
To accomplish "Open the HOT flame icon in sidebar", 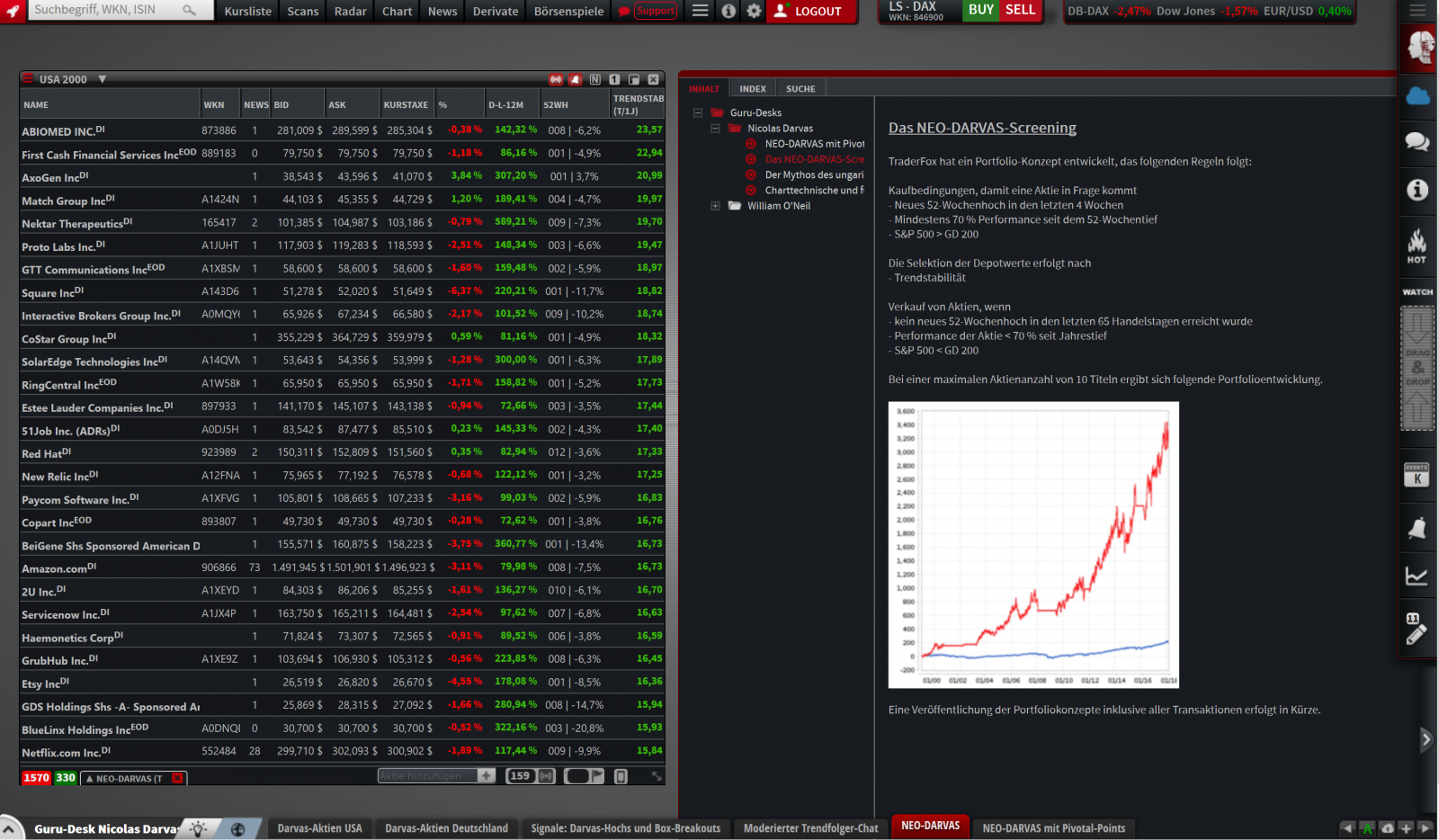I will point(1417,245).
